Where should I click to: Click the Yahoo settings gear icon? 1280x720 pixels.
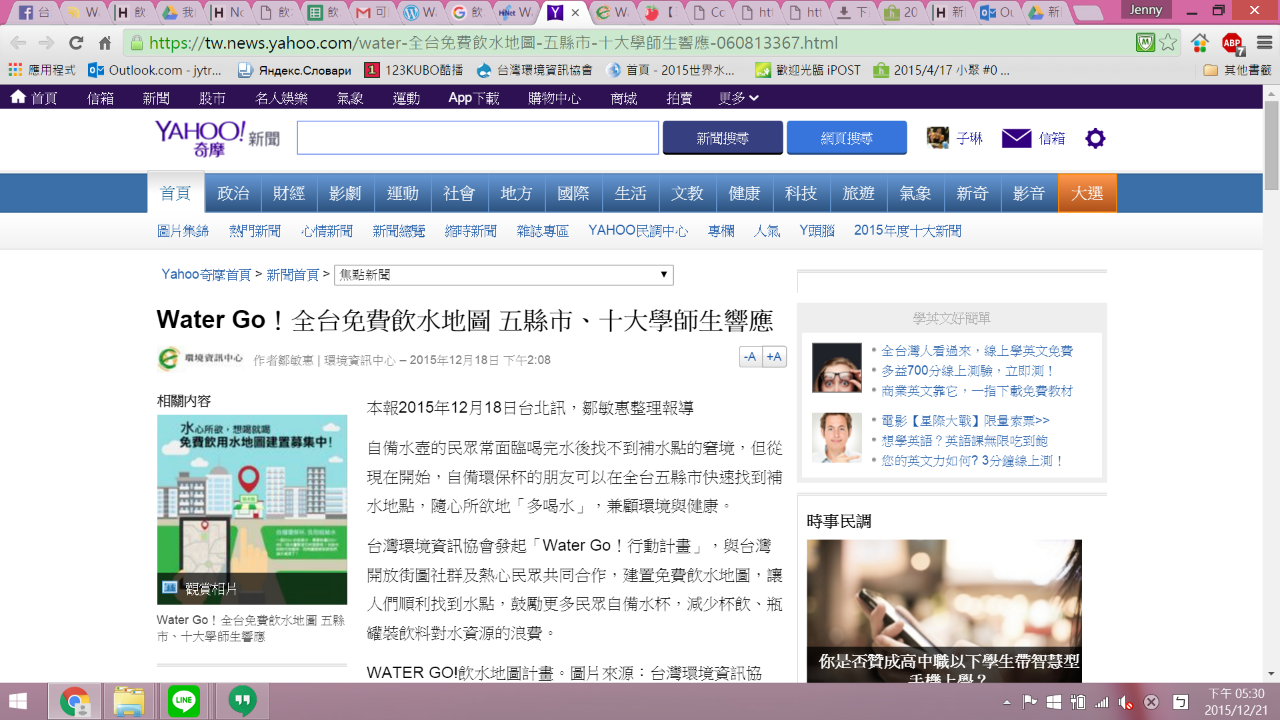[1095, 139]
